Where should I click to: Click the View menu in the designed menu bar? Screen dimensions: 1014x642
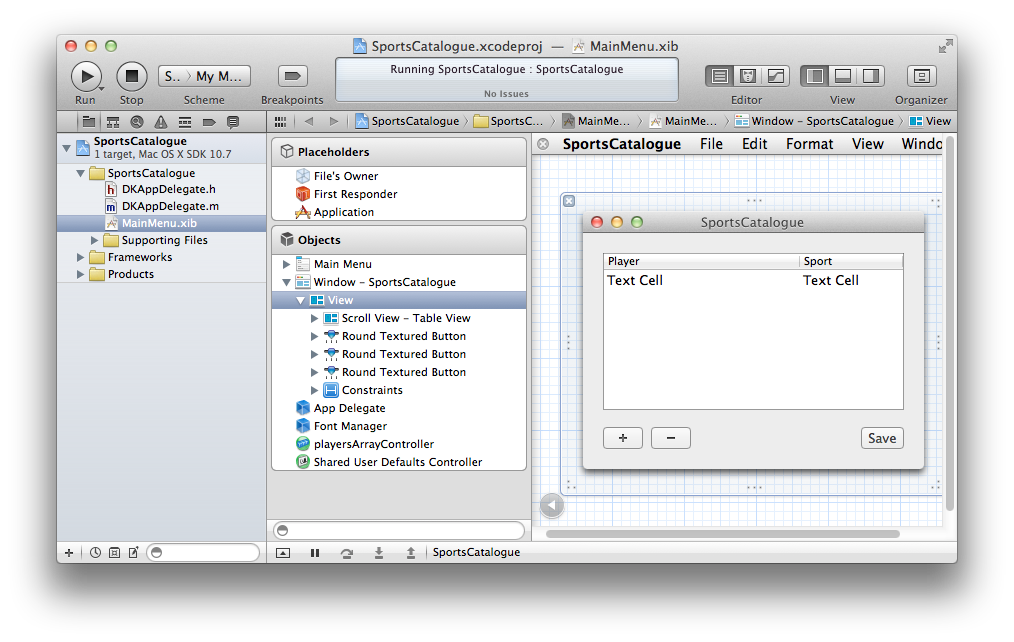pyautogui.click(x=868, y=144)
